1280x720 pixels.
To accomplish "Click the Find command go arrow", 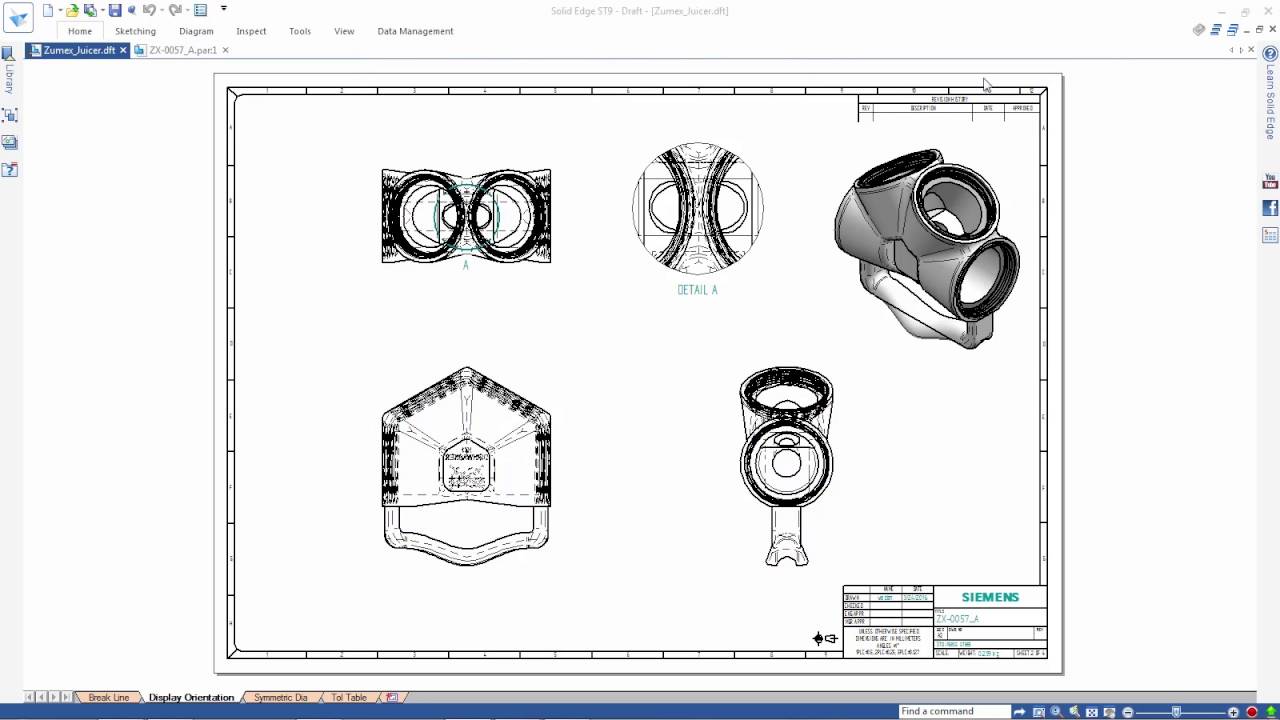I will click(x=1019, y=712).
